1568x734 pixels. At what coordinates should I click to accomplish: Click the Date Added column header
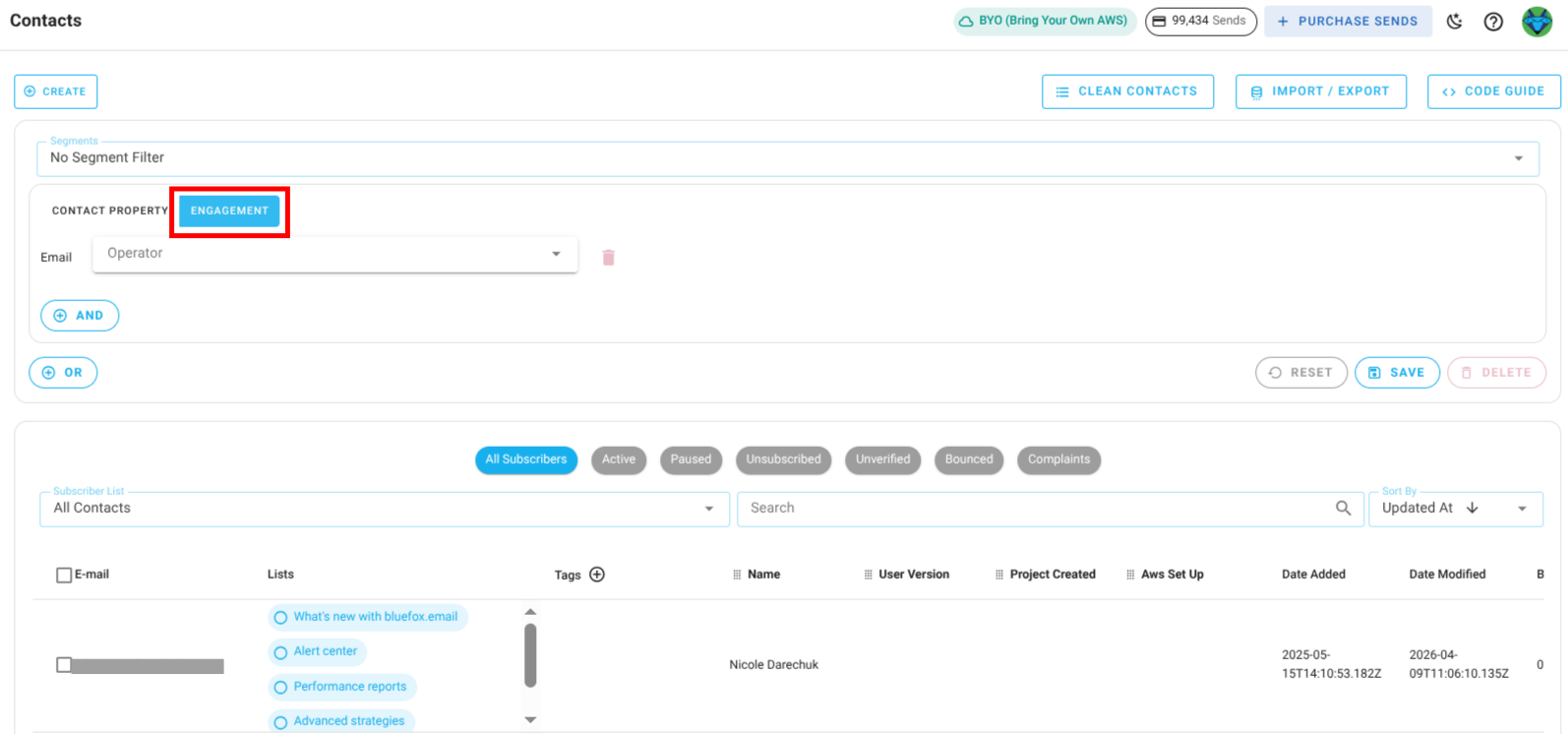(x=1313, y=575)
